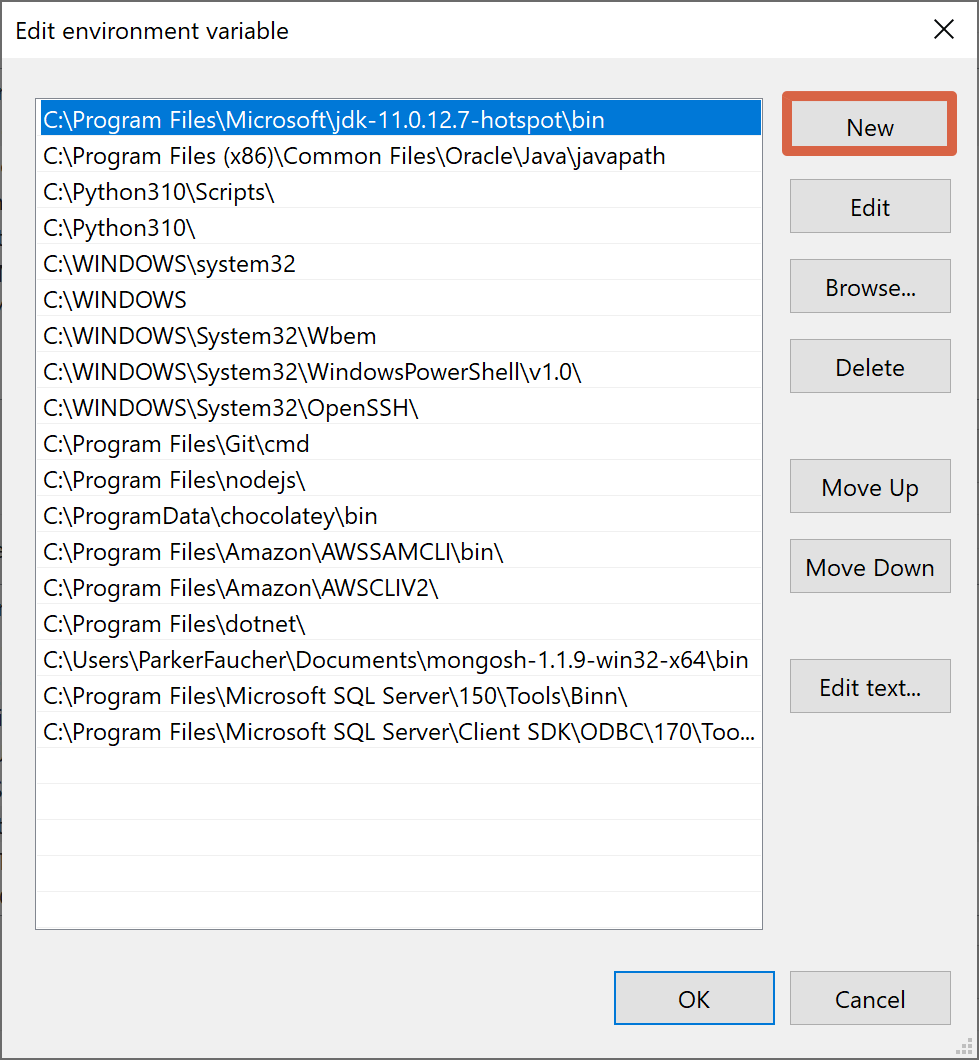Delete the selected path entry

pyautogui.click(x=869, y=368)
